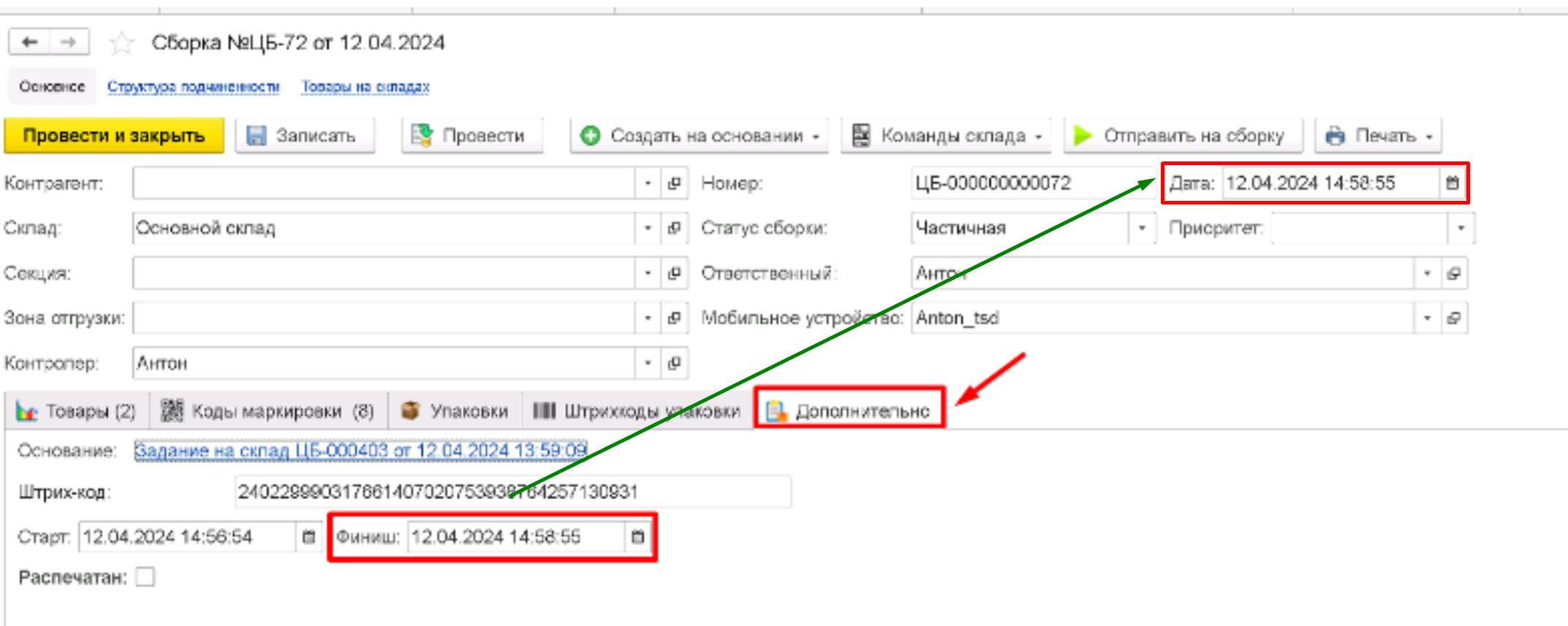Open the Ответственный field's linked record icon
This screenshot has height=626, width=1568.
coord(1453,273)
